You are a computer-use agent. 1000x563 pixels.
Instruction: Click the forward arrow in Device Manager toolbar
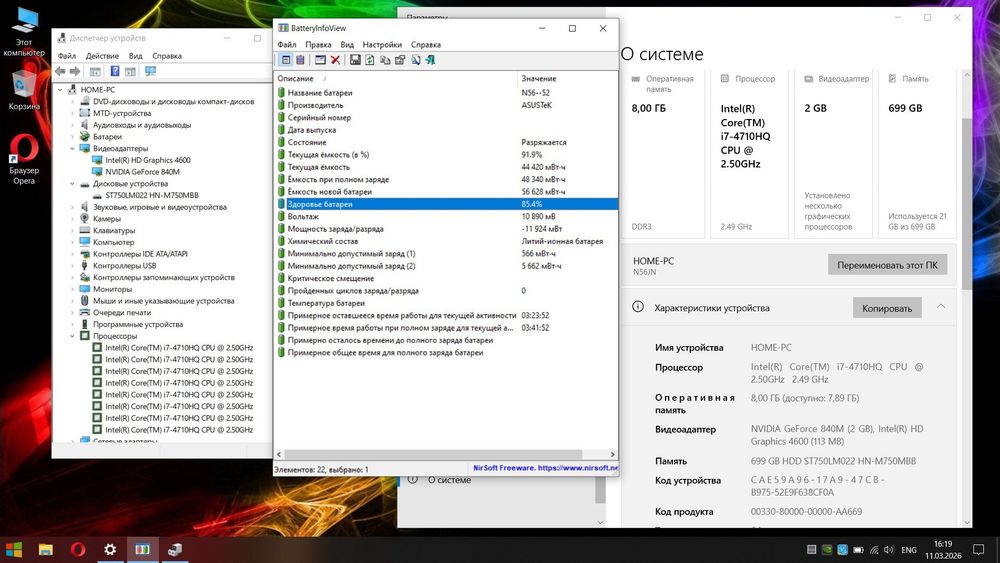tap(75, 71)
